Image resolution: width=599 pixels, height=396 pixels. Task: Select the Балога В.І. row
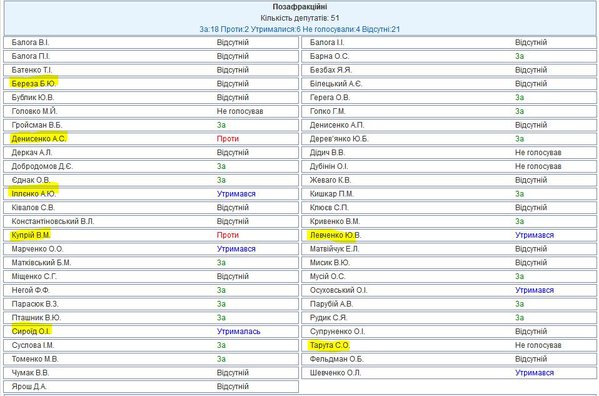click(151, 42)
